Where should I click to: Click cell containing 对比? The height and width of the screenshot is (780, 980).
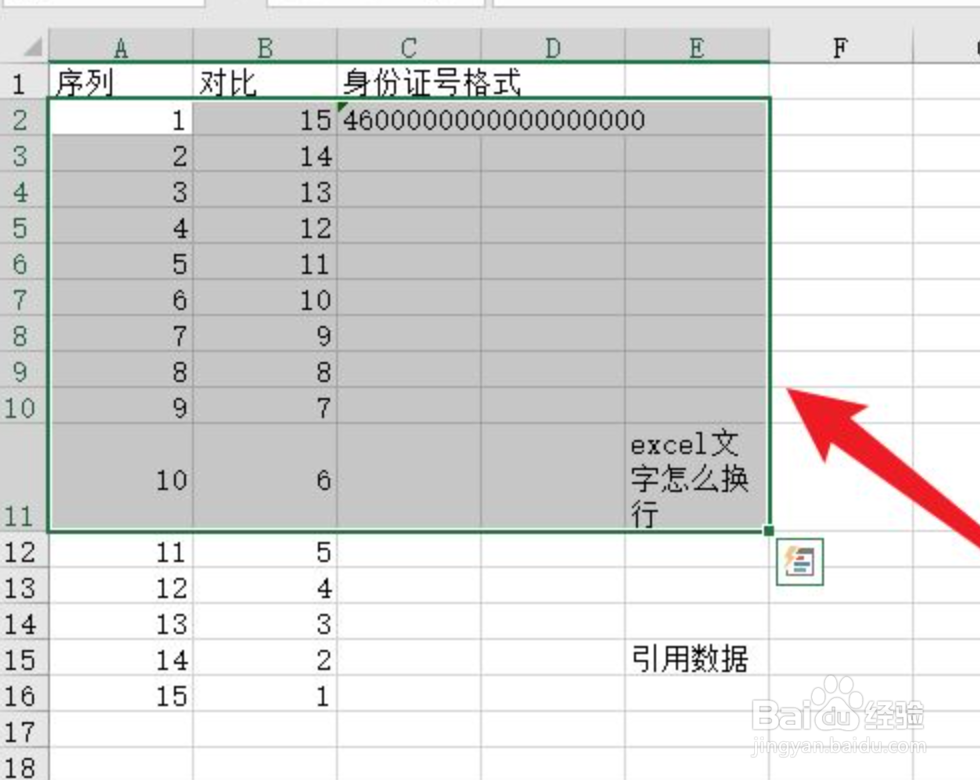pos(265,82)
